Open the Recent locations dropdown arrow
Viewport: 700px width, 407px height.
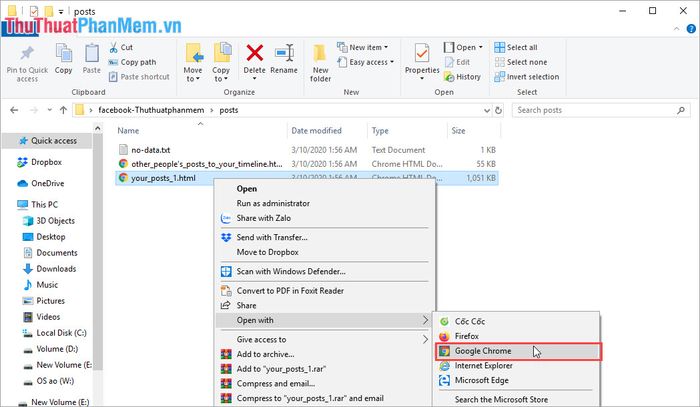click(49, 110)
